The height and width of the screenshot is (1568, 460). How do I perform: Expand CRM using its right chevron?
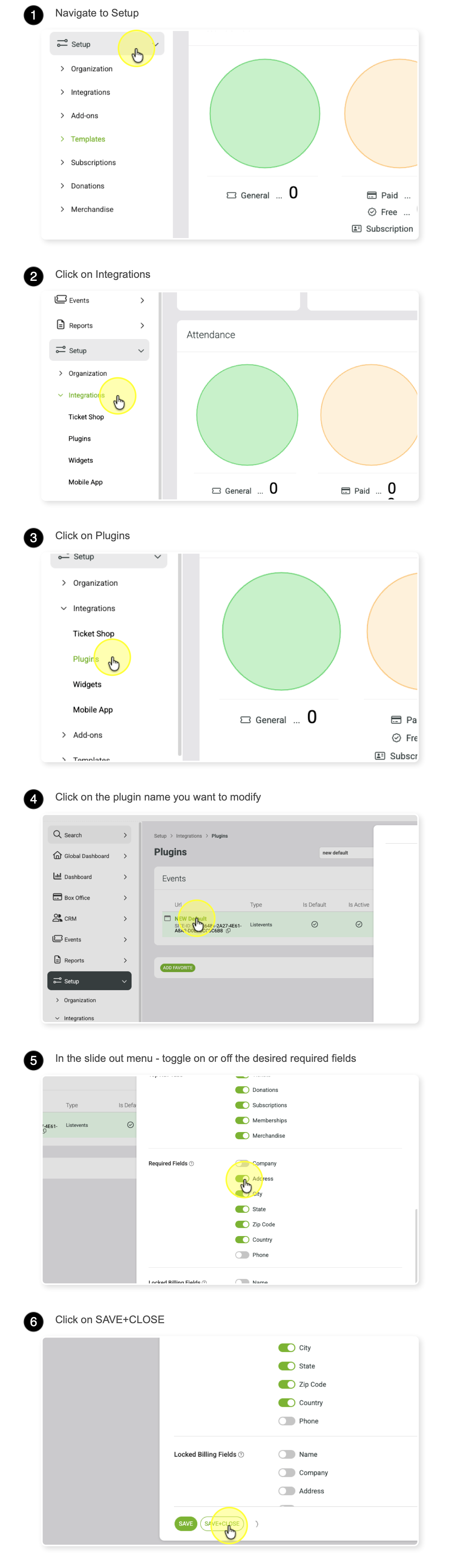(x=125, y=918)
